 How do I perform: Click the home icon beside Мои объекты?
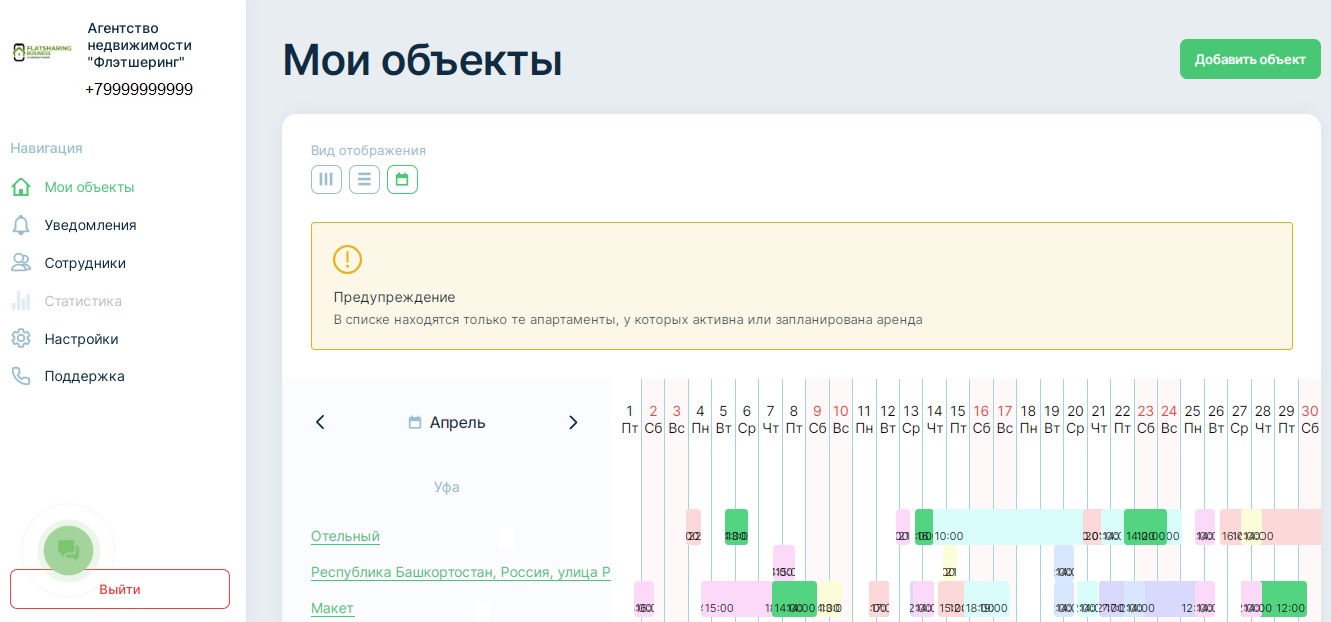21,187
